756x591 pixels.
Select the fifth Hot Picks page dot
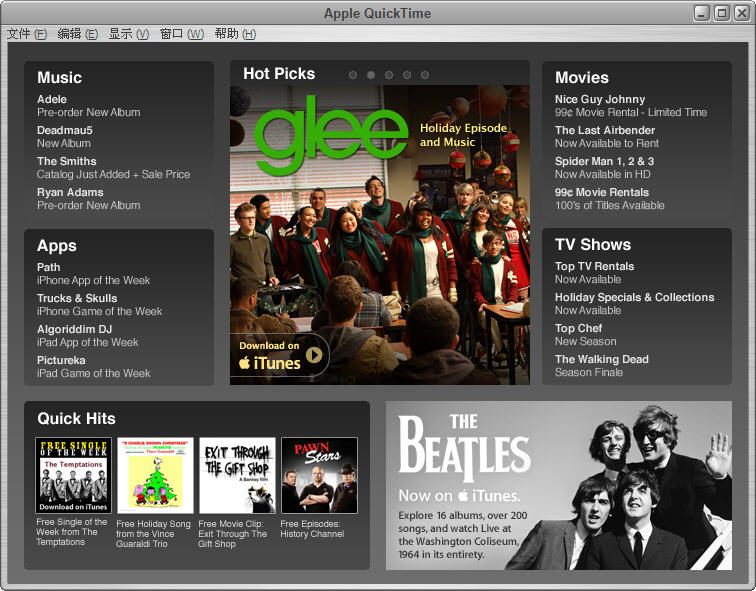(425, 75)
